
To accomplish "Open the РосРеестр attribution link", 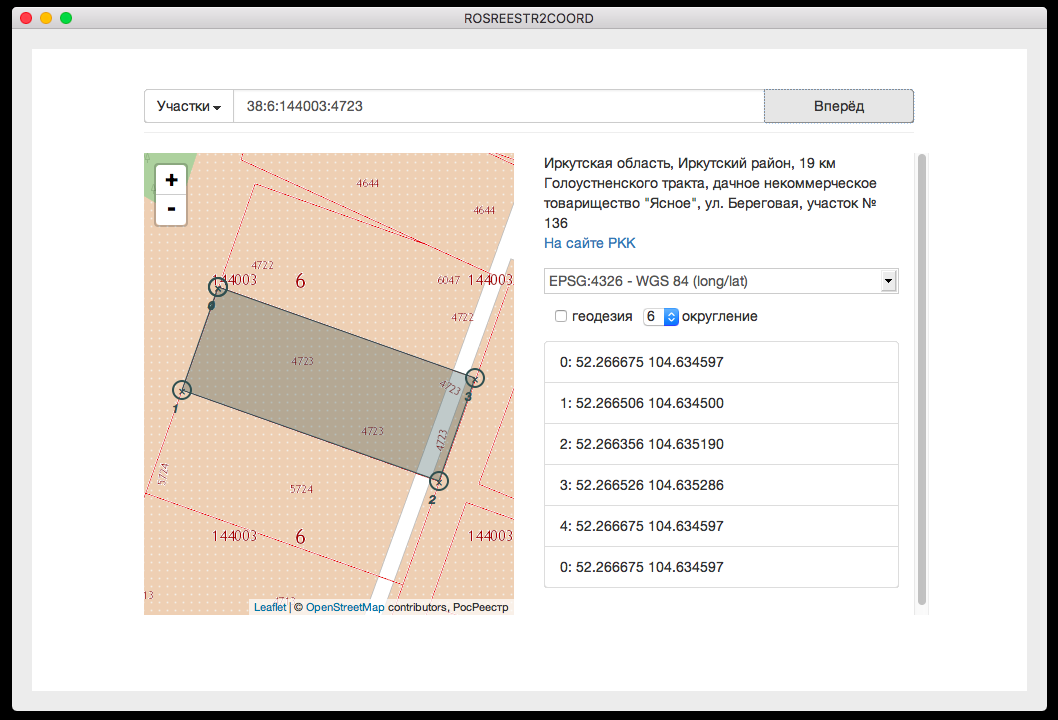I will [482, 607].
